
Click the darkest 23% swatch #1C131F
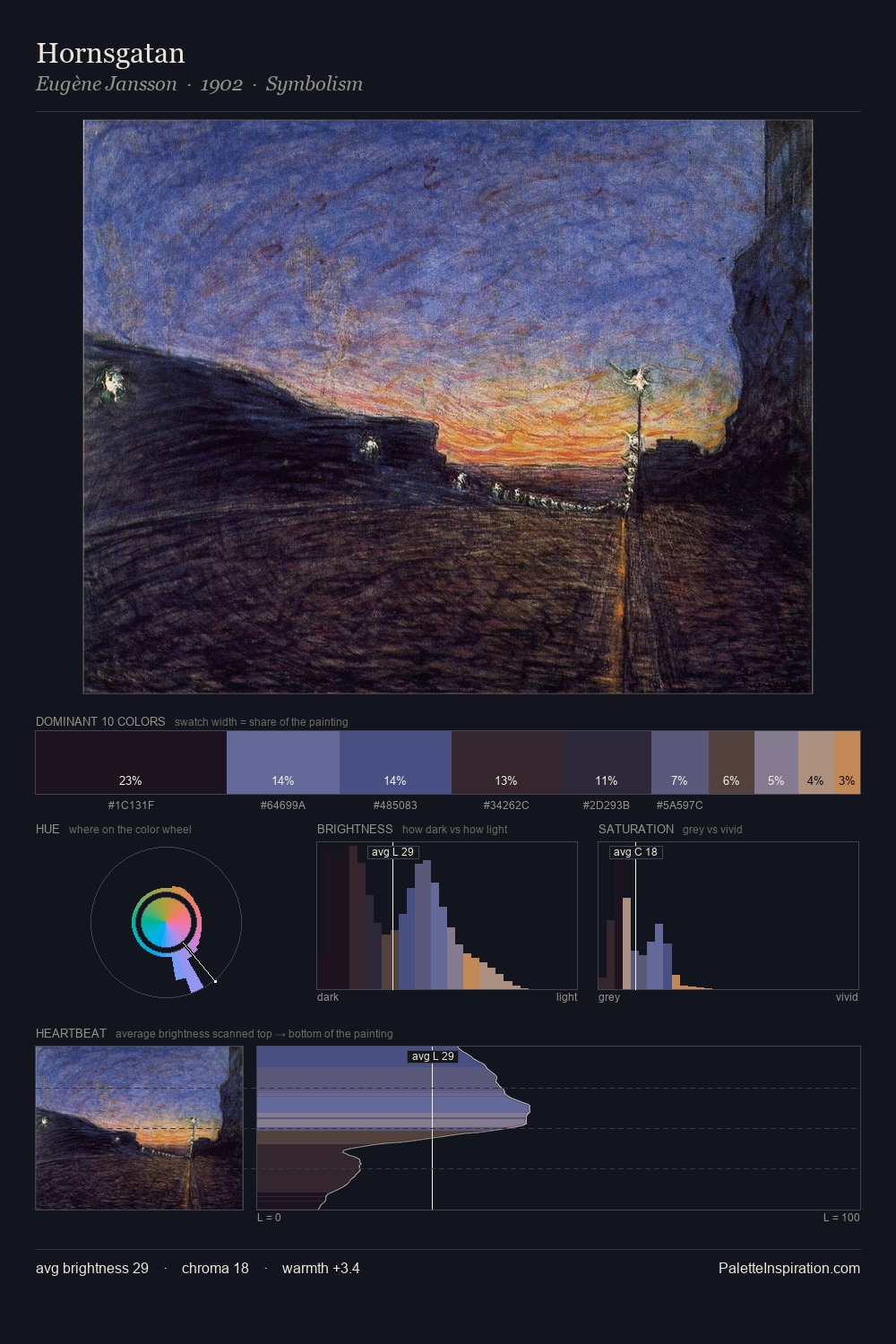(131, 762)
